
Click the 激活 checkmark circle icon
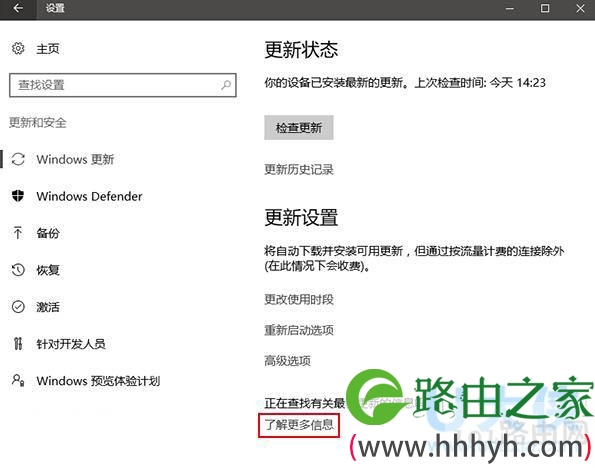coord(18,307)
